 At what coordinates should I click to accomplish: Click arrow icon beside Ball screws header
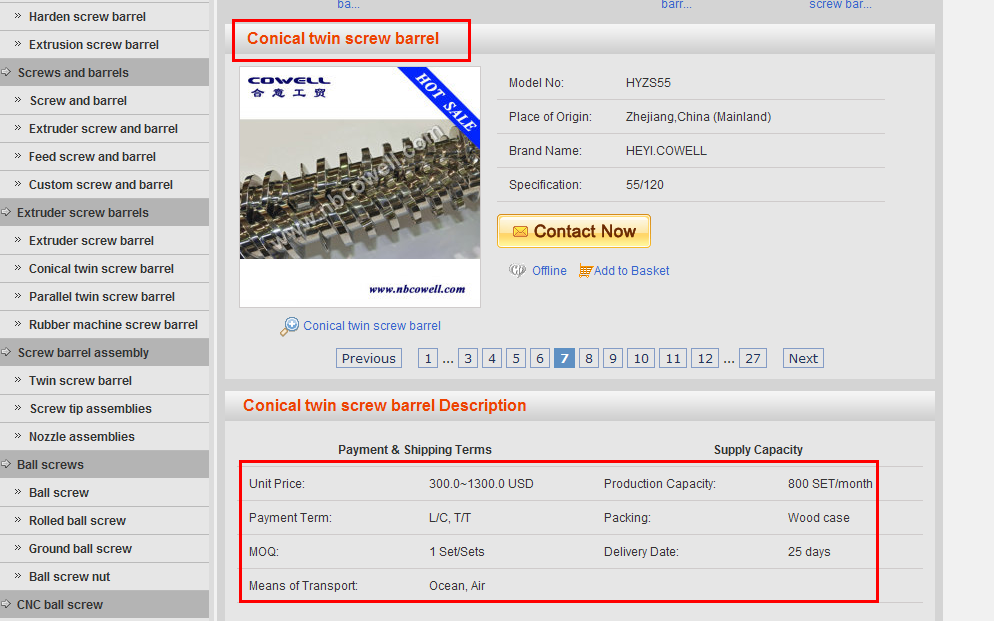click(6, 464)
